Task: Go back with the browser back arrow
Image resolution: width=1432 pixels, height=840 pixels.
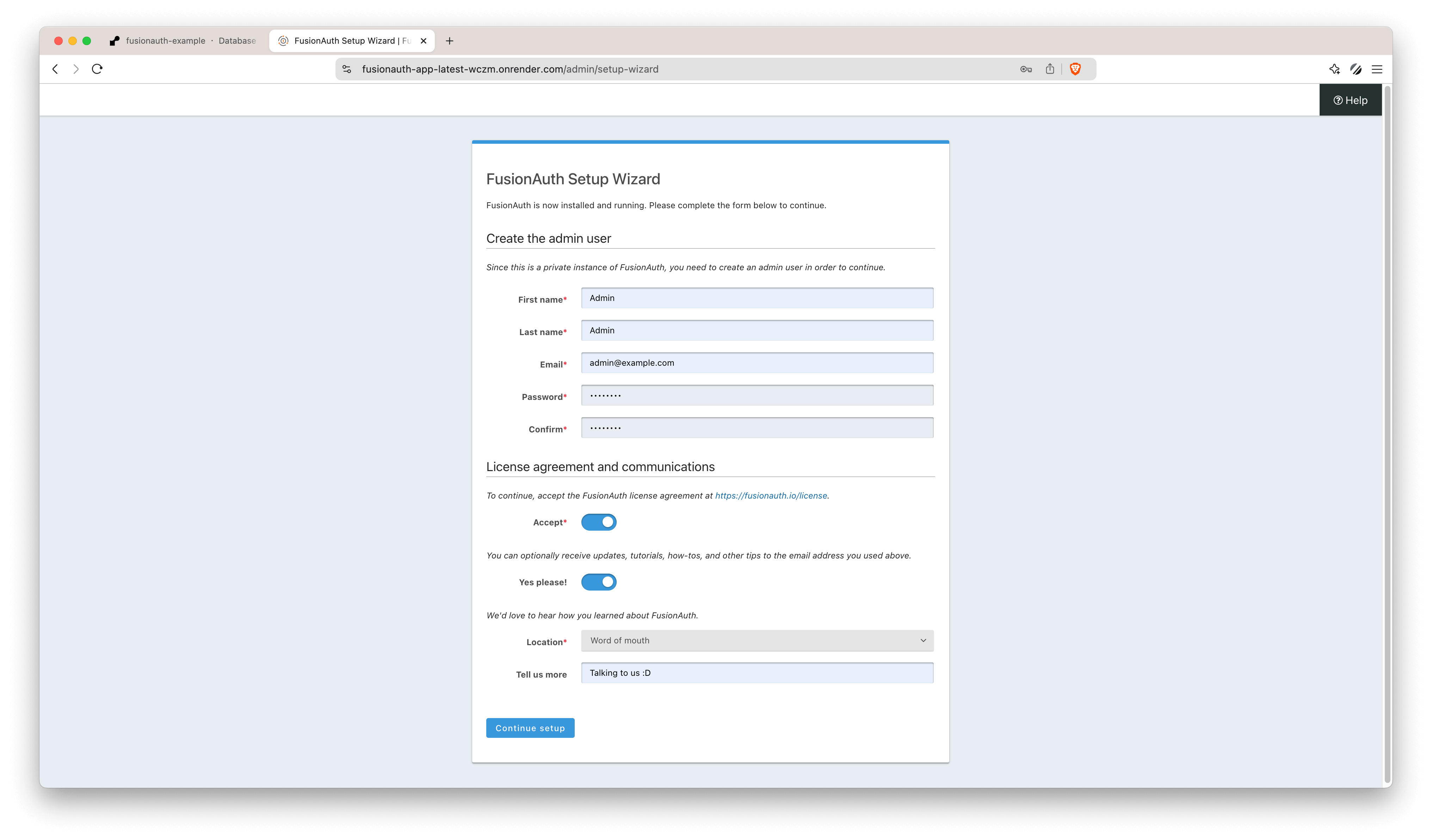Action: [x=55, y=69]
